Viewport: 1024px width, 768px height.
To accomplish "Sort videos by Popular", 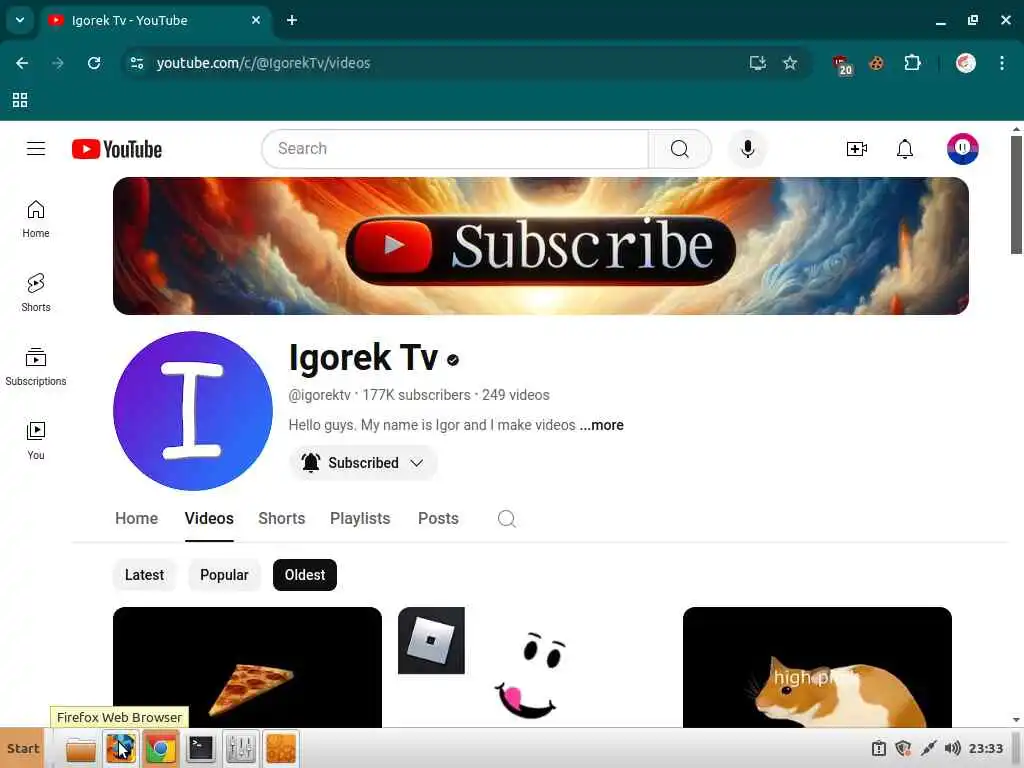I will [224, 575].
